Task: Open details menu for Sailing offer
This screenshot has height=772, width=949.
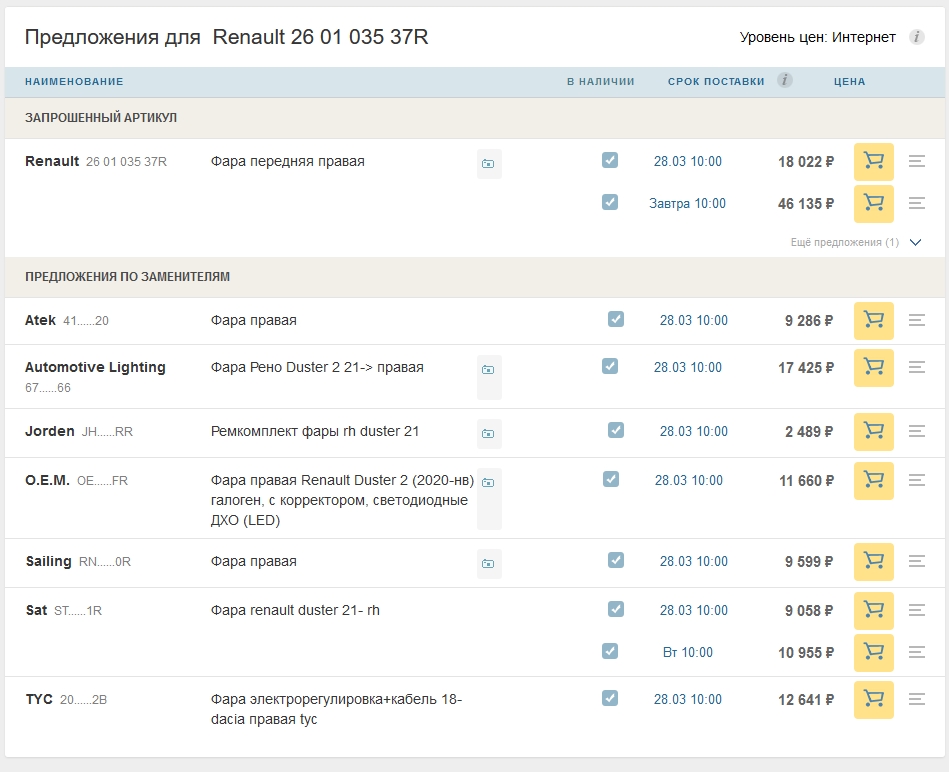Action: tap(916, 561)
